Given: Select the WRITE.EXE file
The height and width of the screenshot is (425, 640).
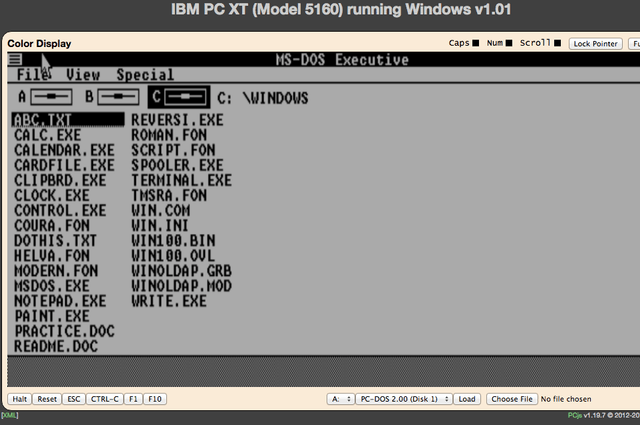Looking at the screenshot, I should coord(169,301).
